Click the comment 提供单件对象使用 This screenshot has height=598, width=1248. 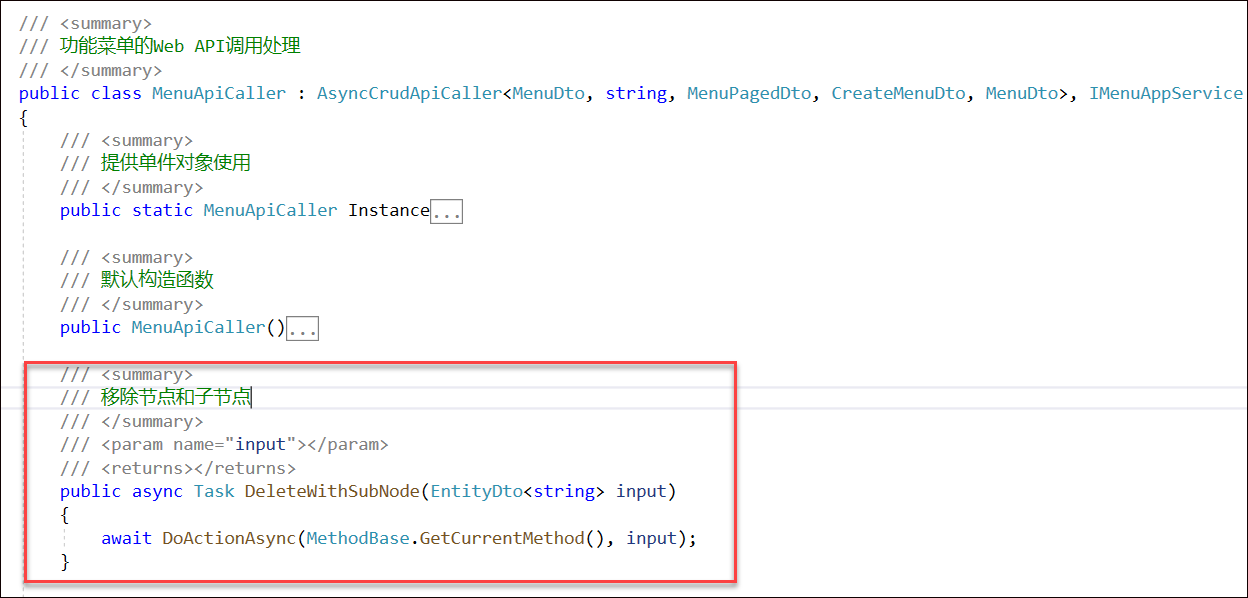pyautogui.click(x=176, y=163)
